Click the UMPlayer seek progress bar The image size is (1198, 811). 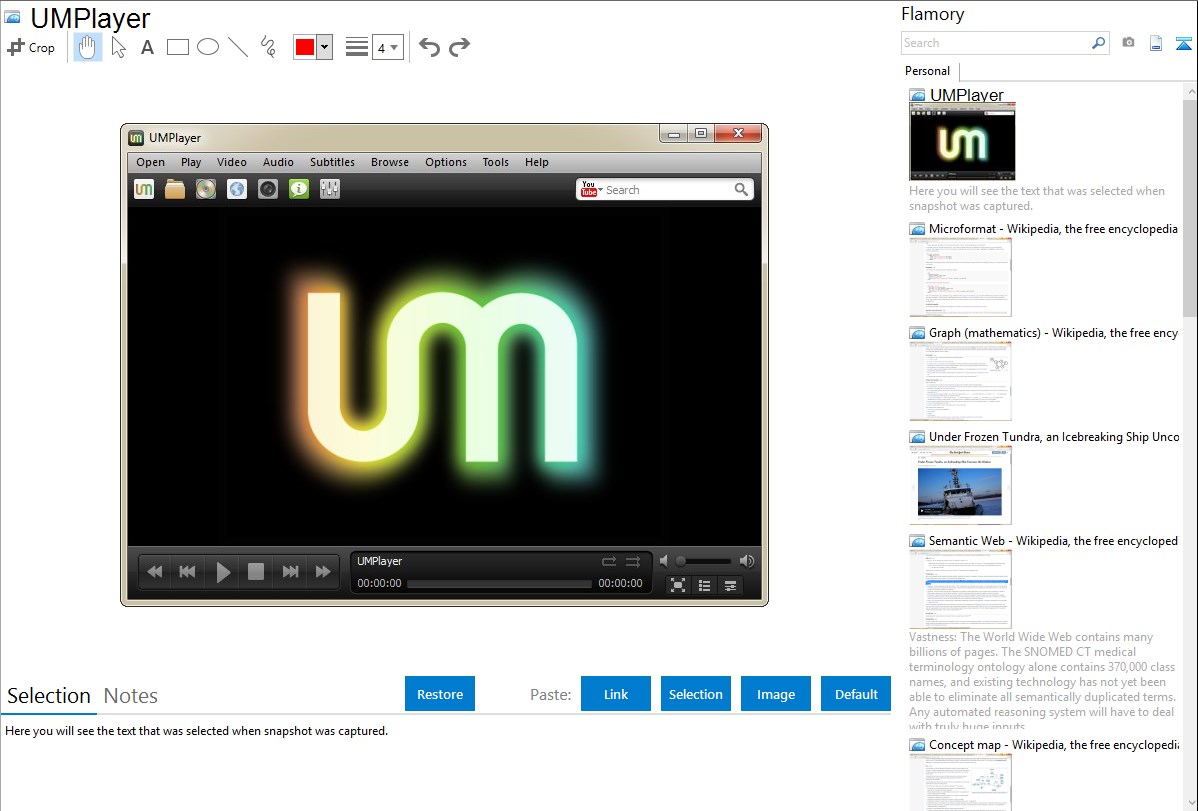[500, 583]
